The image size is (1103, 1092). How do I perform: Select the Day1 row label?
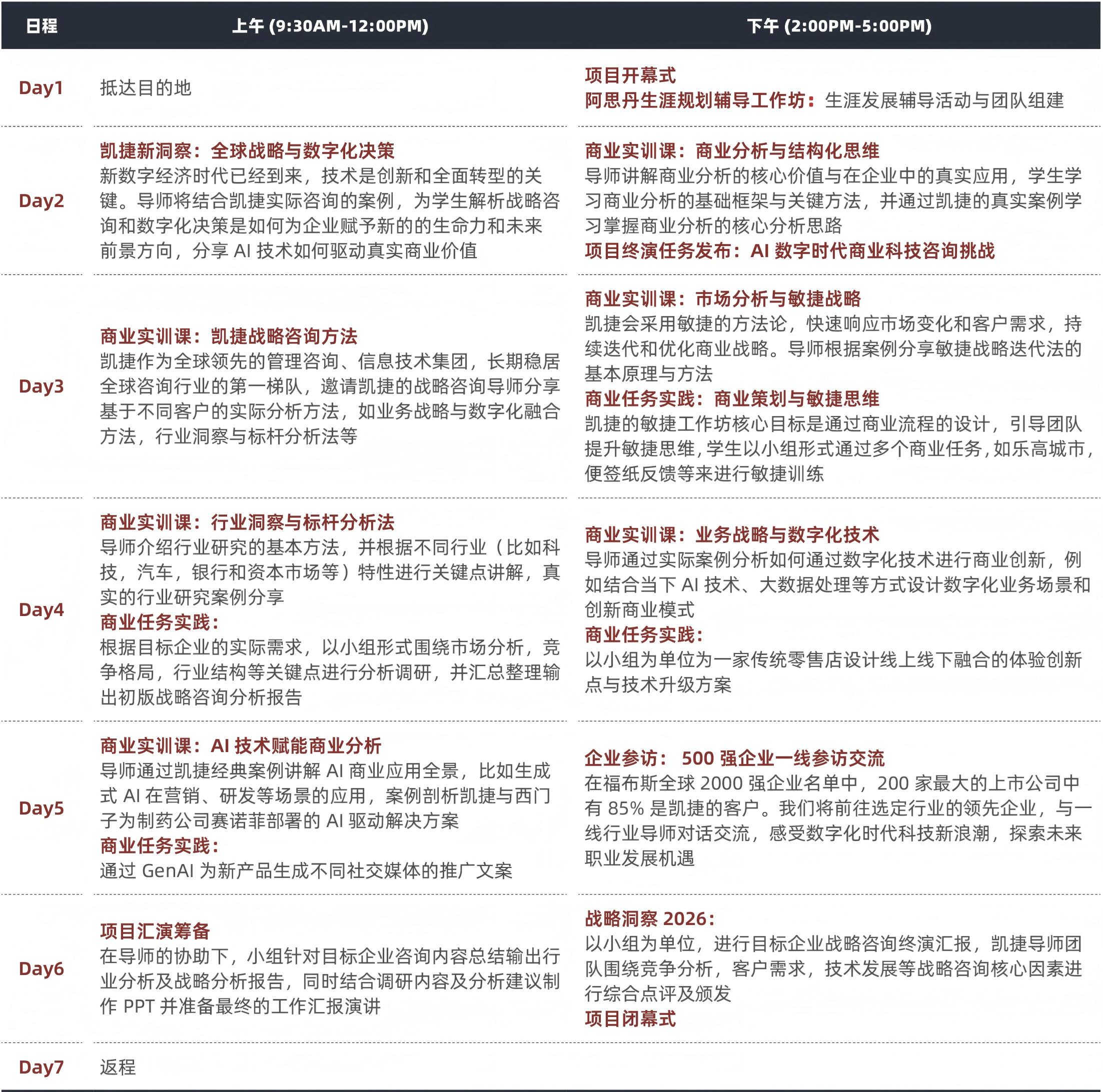tap(41, 88)
